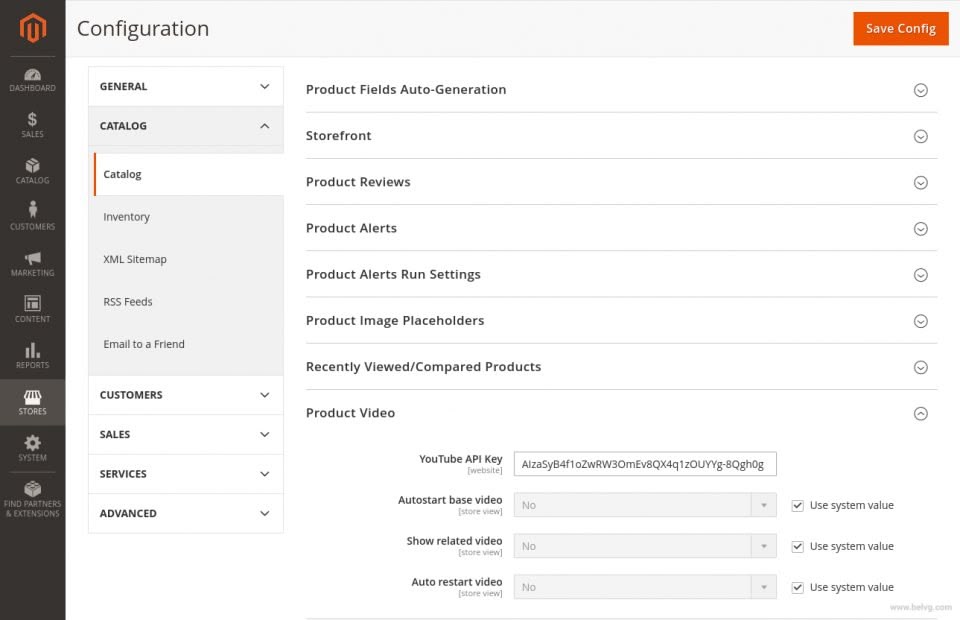Select the YouTube API Key field
Screen dimensions: 960x620
[x=644, y=463]
